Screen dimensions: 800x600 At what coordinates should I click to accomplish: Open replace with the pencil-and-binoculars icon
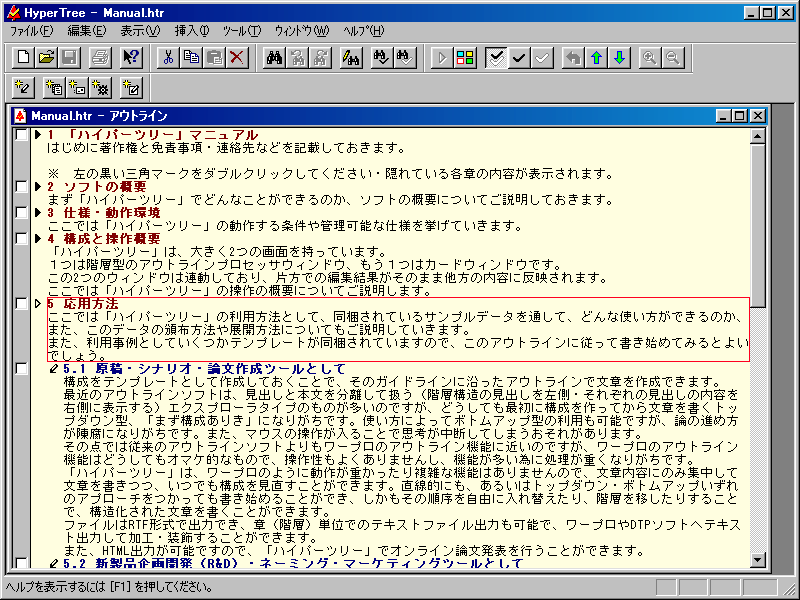351,58
